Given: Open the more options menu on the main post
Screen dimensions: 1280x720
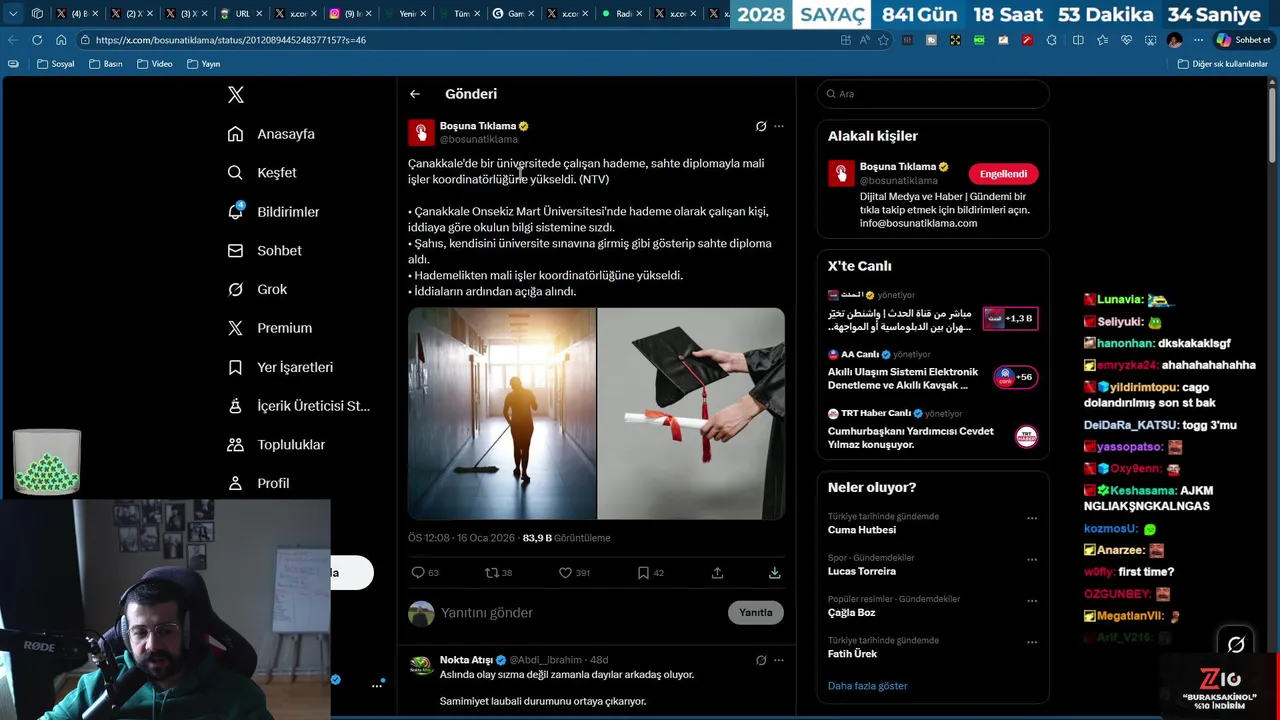Looking at the screenshot, I should click(x=779, y=126).
